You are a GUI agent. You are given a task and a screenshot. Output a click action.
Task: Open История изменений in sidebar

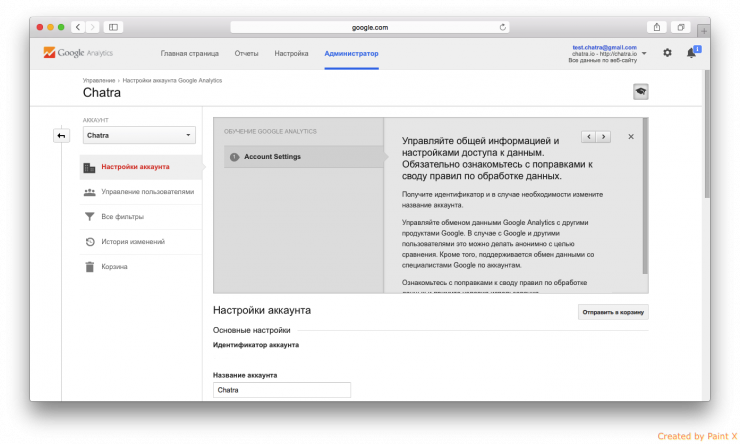[x=141, y=242]
